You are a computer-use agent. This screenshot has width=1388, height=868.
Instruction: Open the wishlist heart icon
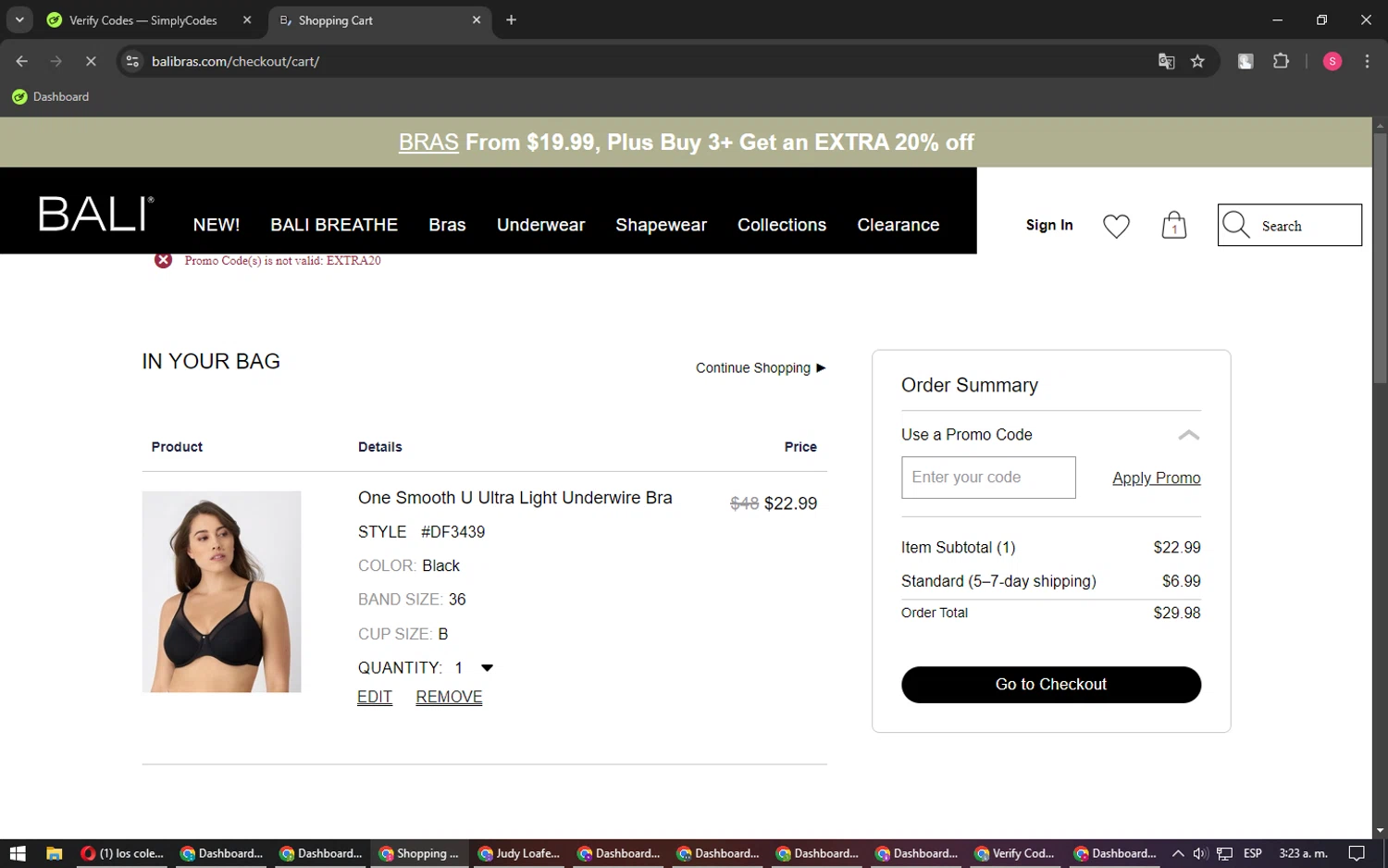1116,226
